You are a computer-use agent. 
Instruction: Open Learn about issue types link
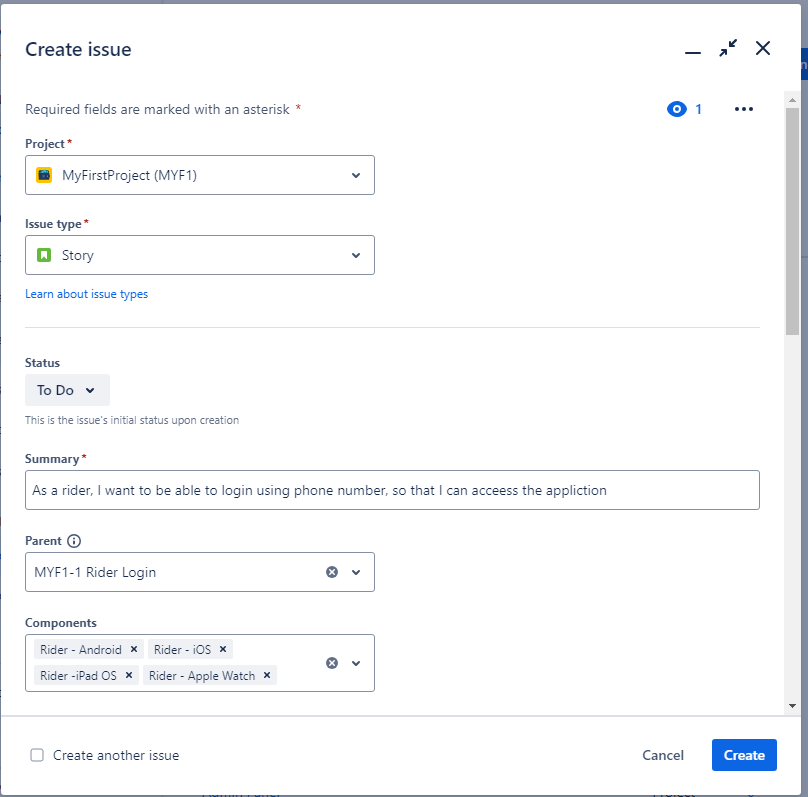(86, 294)
